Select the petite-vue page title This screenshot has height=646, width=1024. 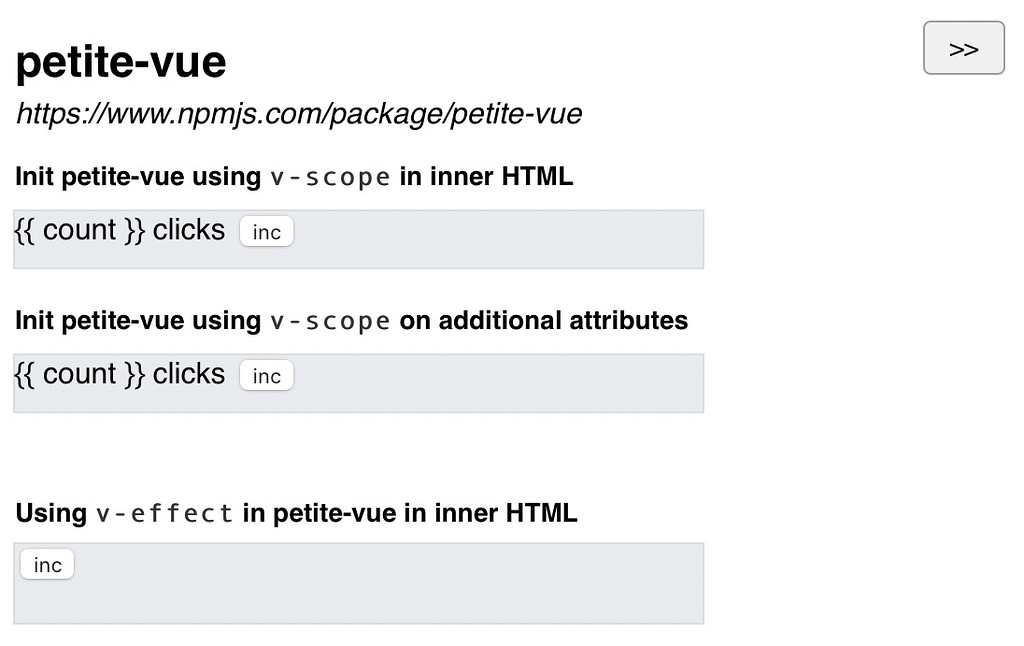coord(120,62)
